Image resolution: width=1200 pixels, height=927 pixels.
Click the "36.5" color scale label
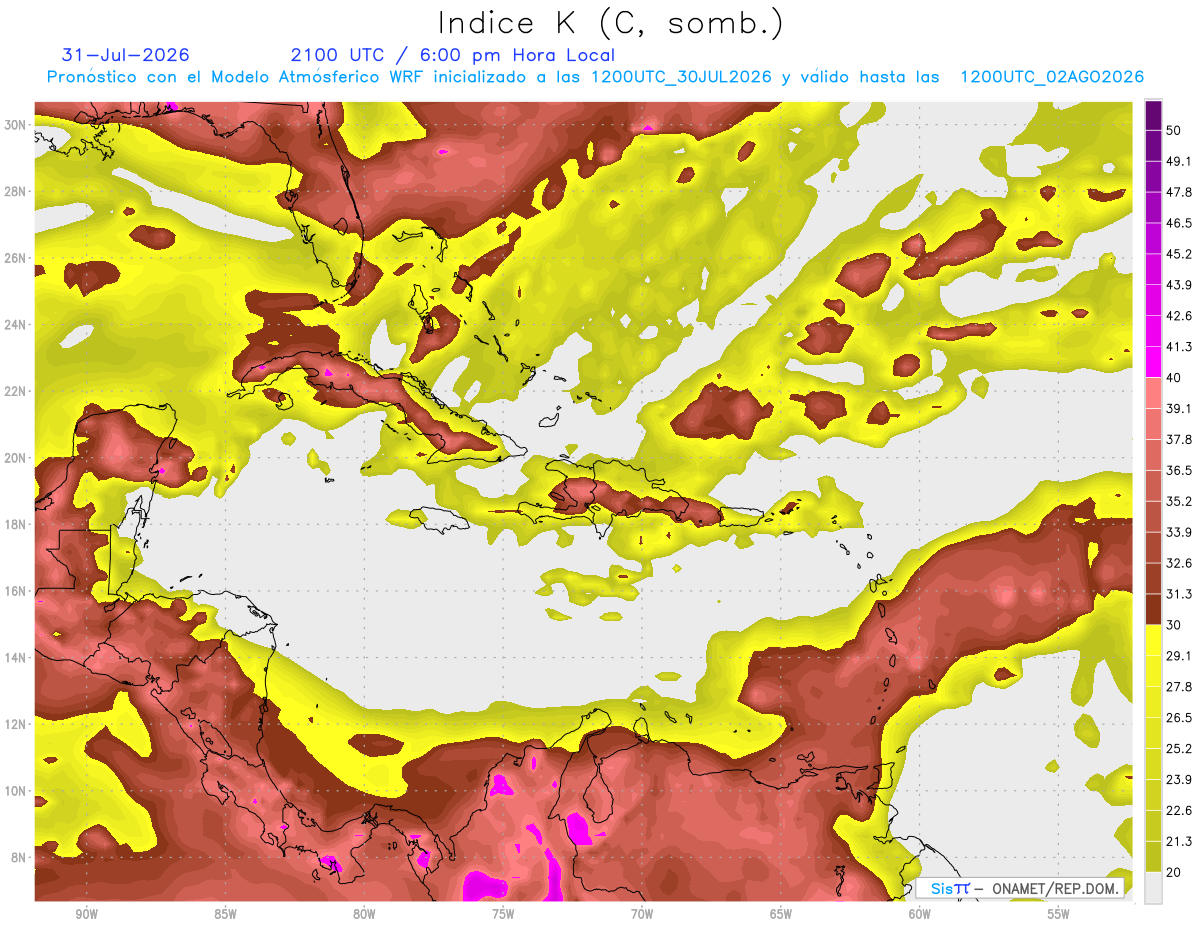tap(1179, 471)
